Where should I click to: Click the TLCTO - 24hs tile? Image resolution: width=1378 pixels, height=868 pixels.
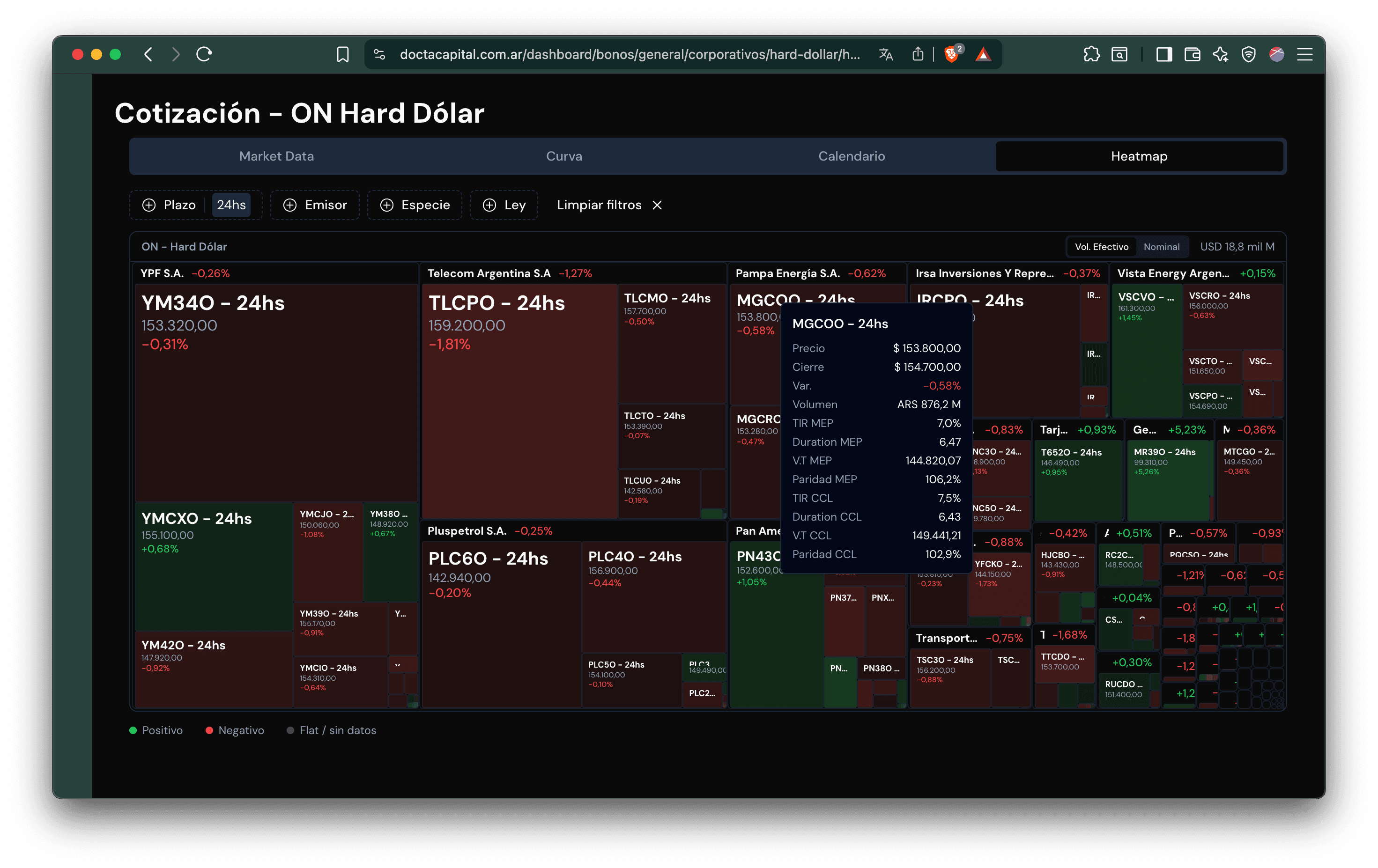pyautogui.click(x=672, y=436)
